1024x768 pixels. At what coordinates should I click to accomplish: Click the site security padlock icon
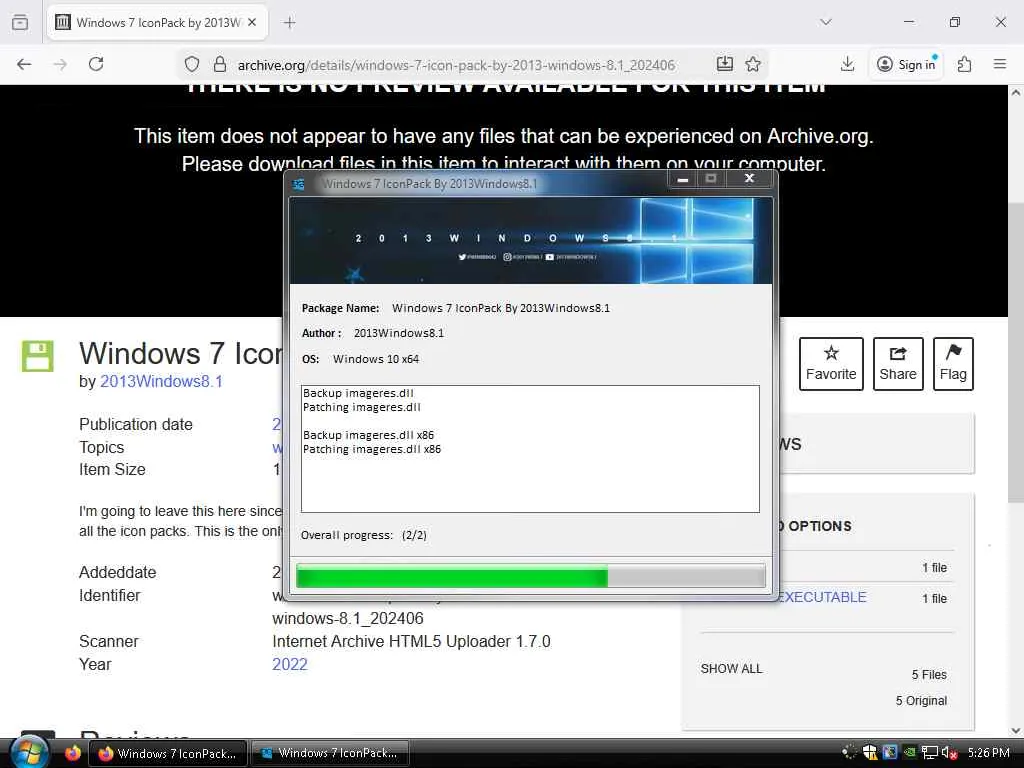coord(220,64)
